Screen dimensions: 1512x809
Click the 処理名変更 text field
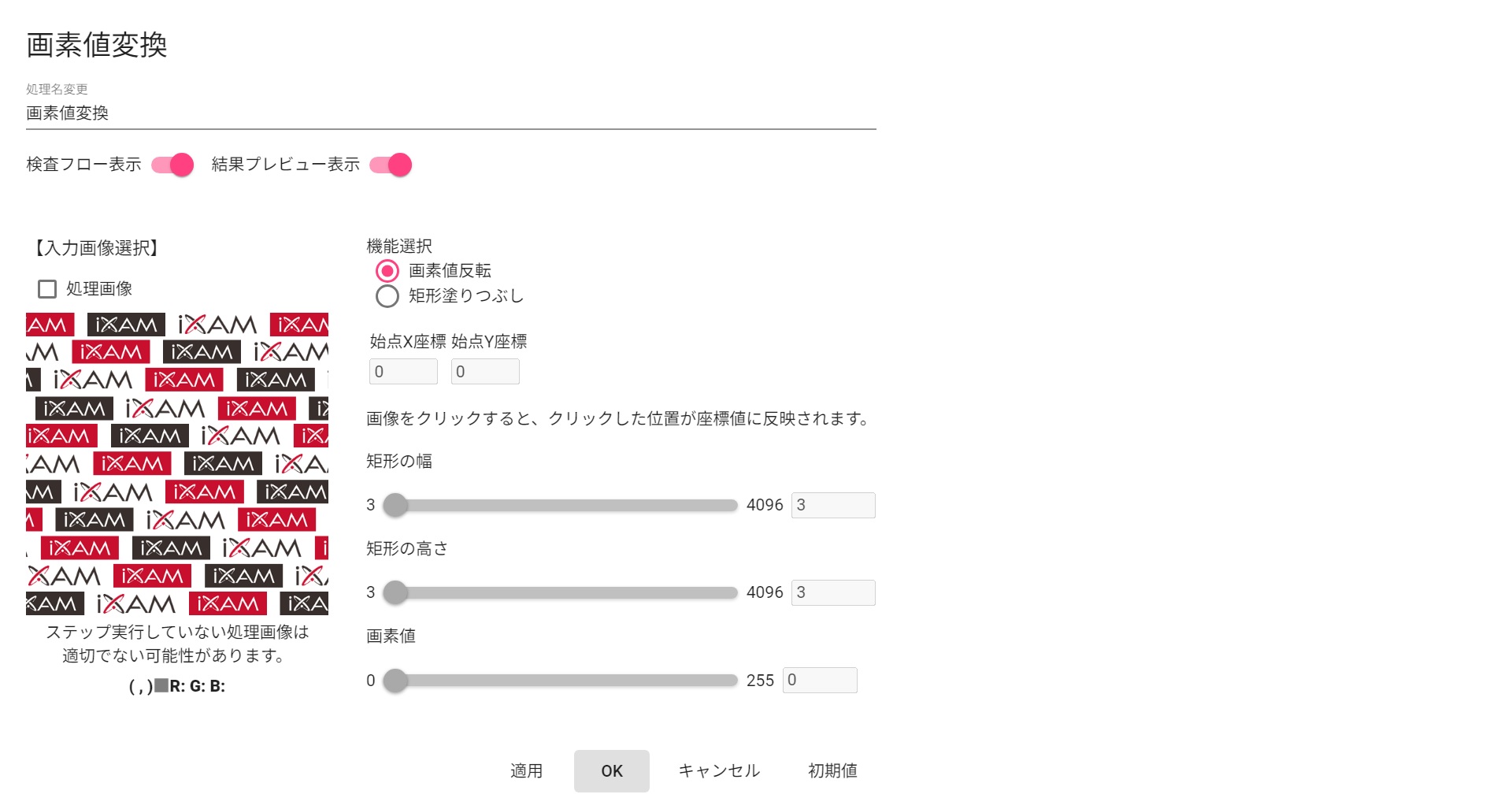coord(450,113)
